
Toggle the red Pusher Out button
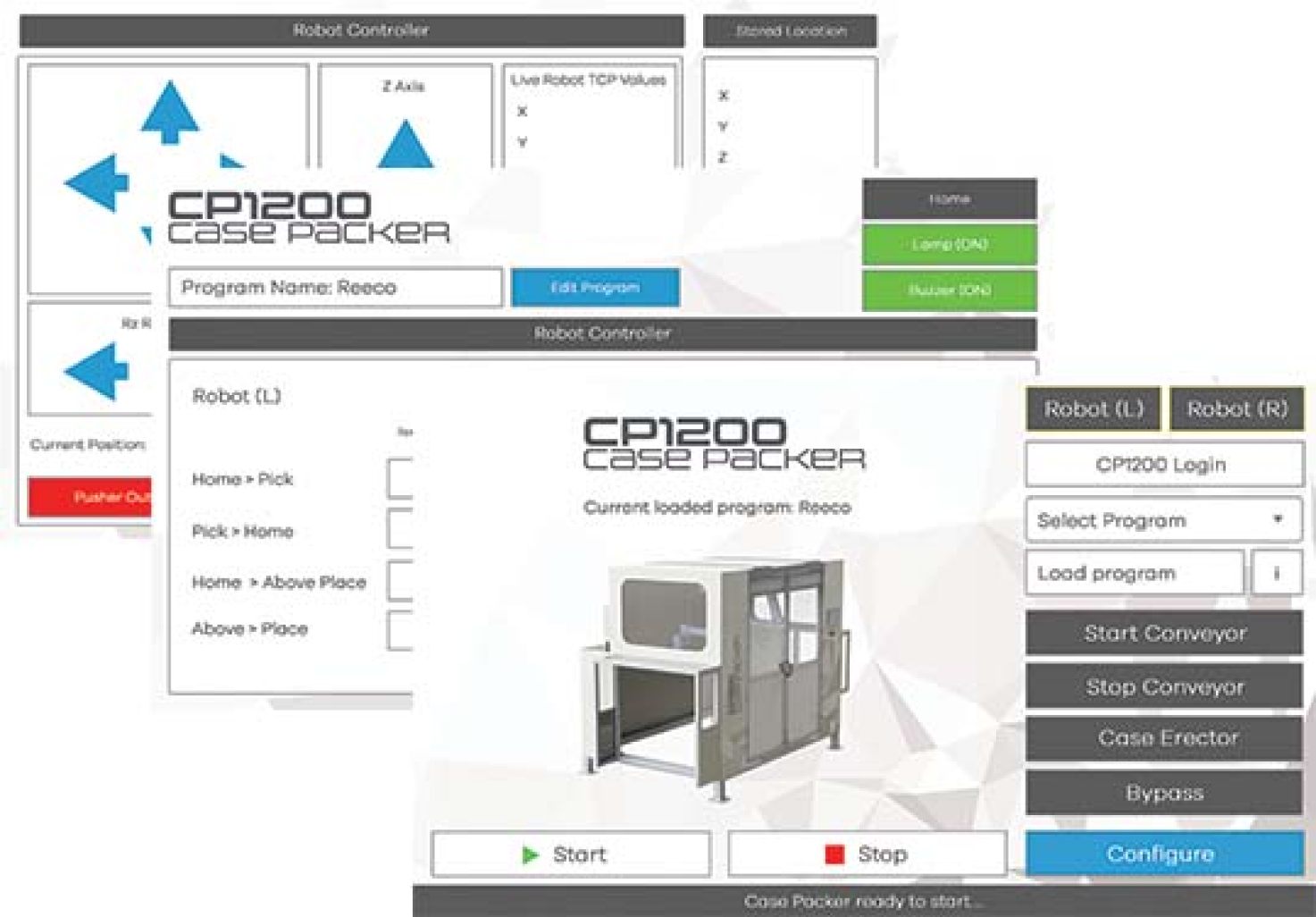90,497
